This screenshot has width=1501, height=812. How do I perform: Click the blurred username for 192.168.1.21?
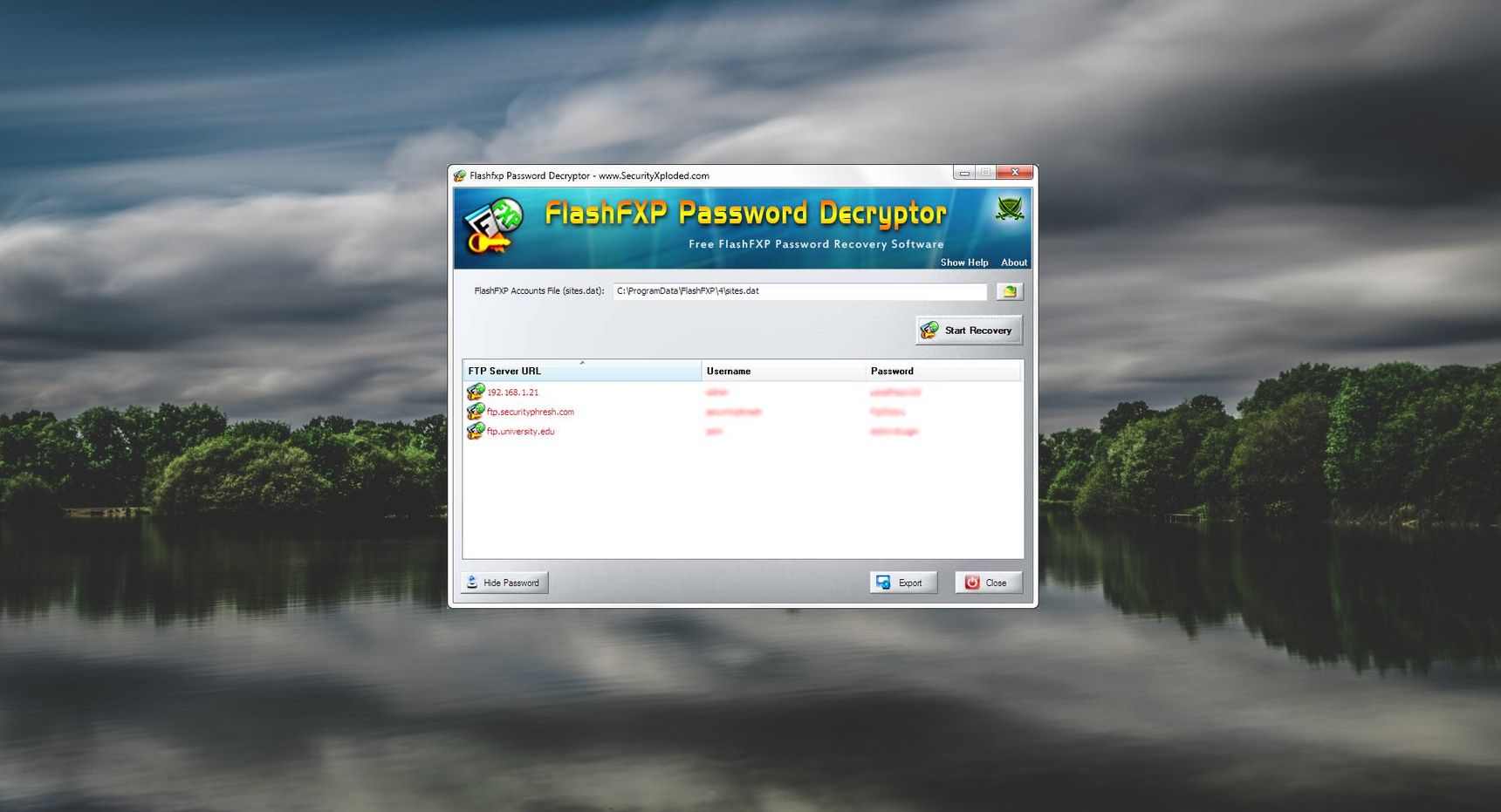click(x=716, y=392)
